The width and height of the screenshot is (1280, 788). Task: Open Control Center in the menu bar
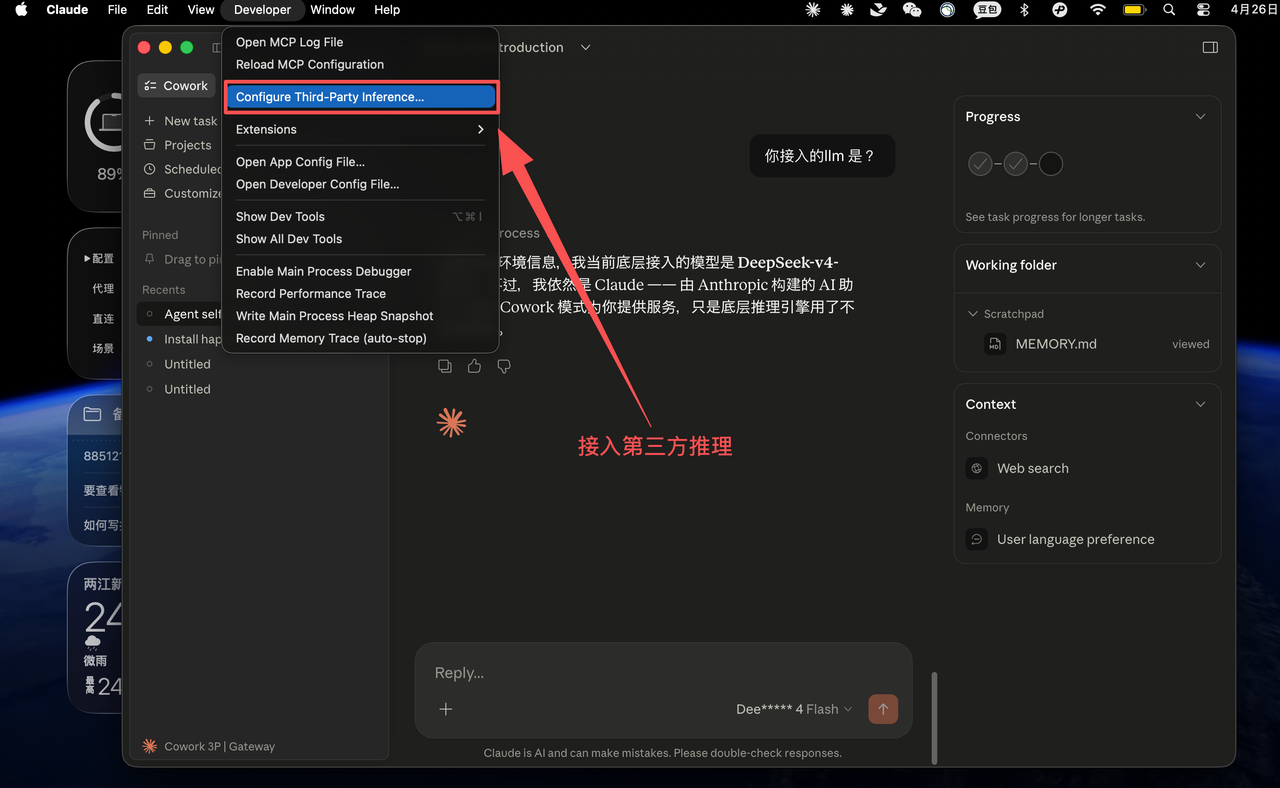point(1203,10)
